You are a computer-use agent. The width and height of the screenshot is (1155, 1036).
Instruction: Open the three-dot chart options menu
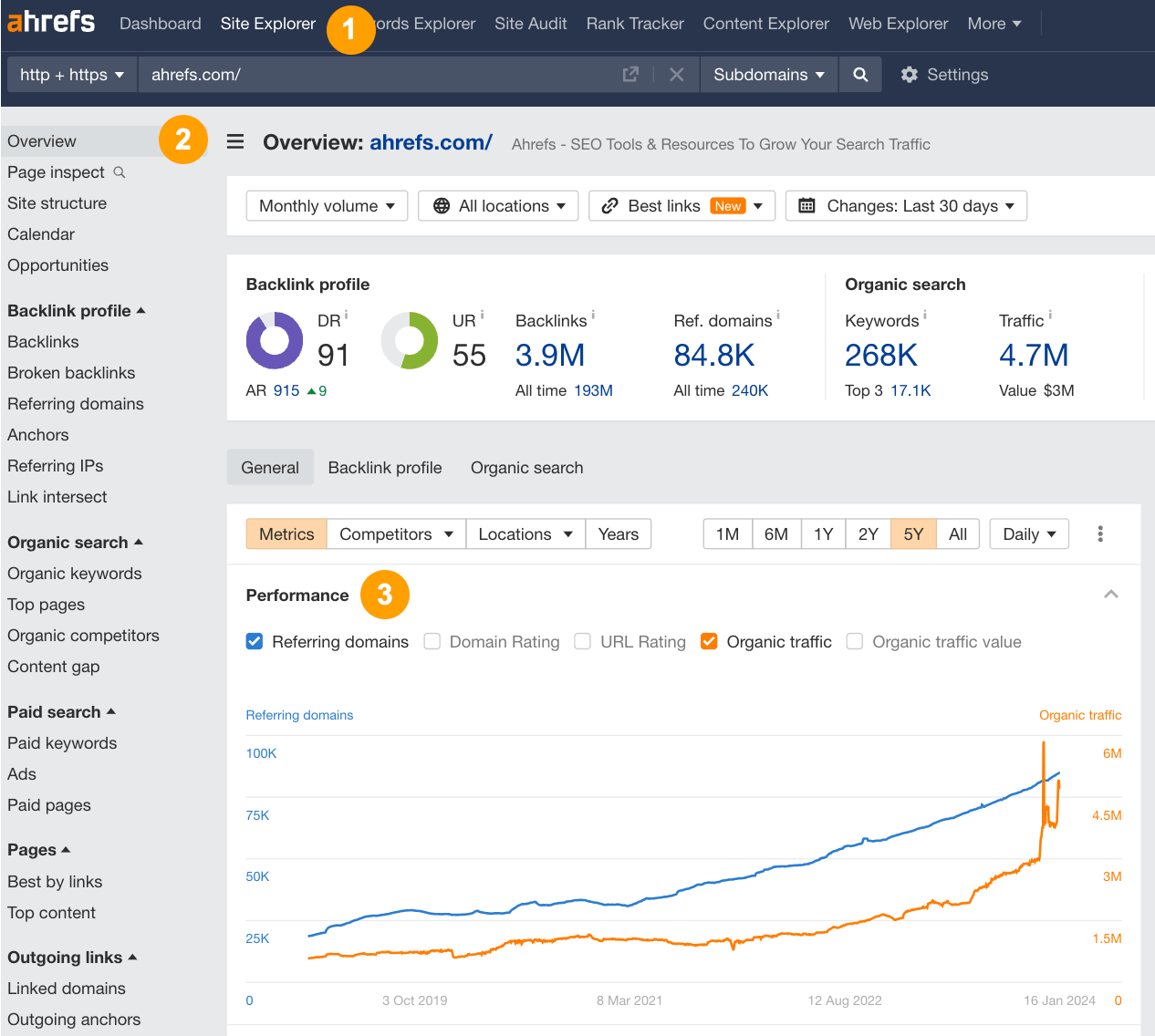pyautogui.click(x=1100, y=534)
